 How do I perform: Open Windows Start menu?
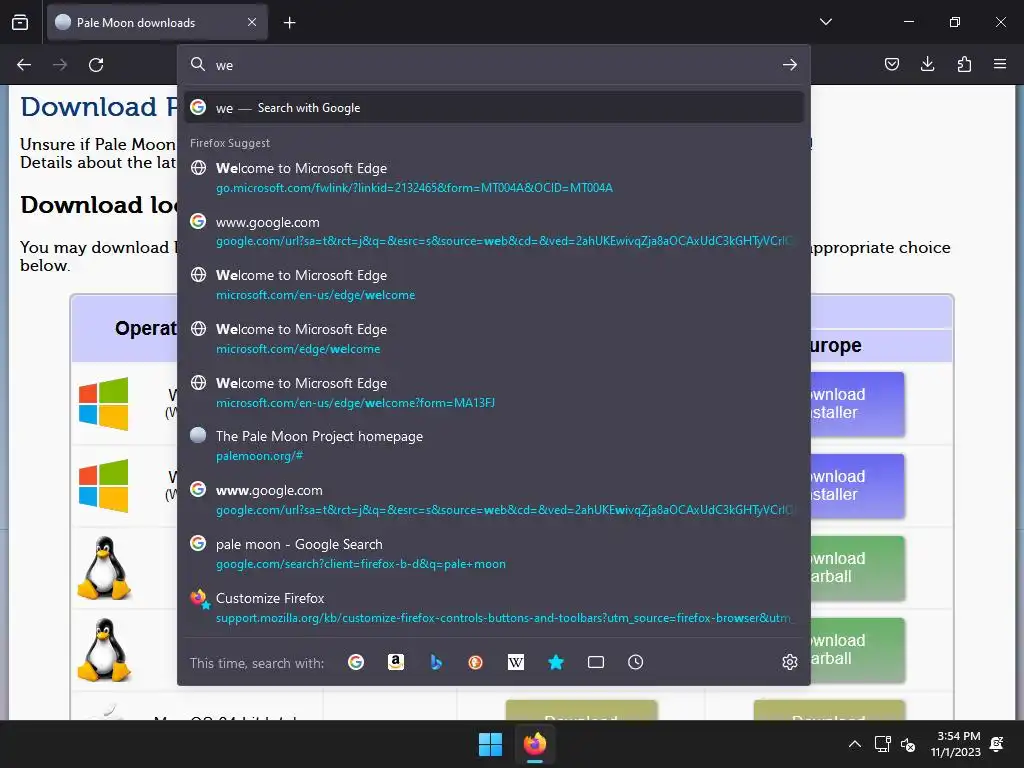[490, 744]
